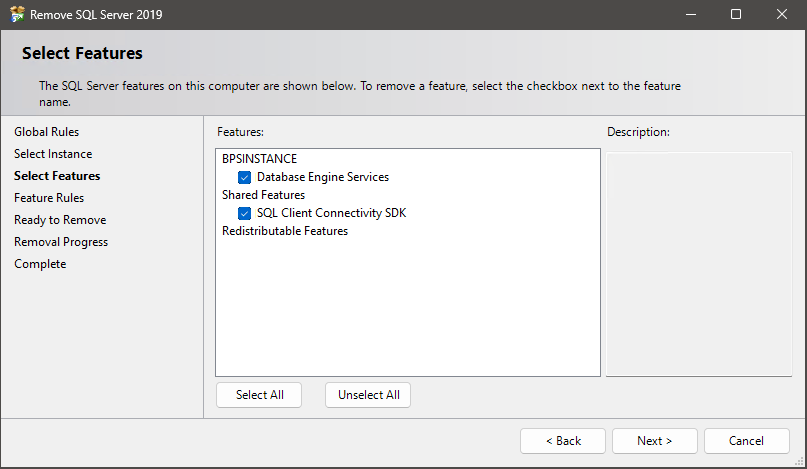
Task: Proceed with the Next > button
Action: (655, 441)
